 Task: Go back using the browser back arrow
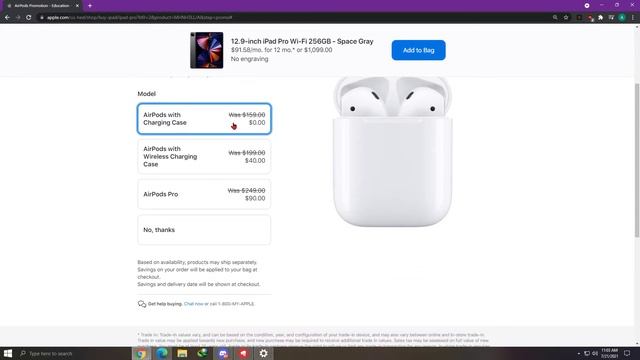click(7, 18)
